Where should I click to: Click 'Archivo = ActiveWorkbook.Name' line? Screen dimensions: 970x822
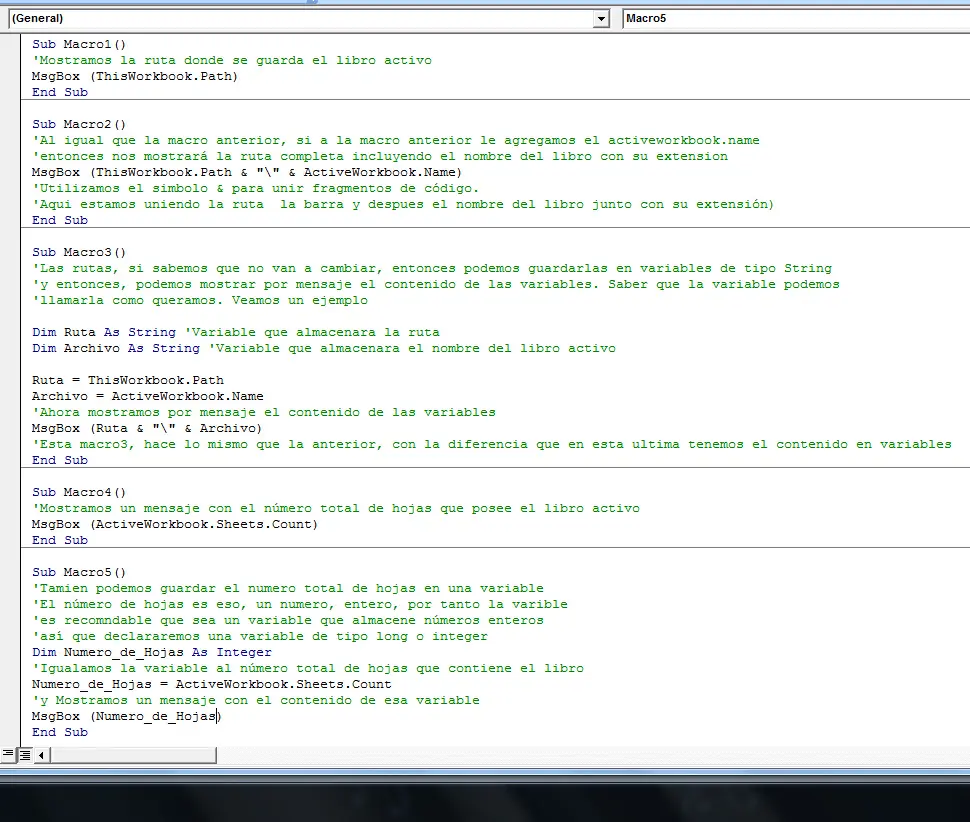click(148, 396)
